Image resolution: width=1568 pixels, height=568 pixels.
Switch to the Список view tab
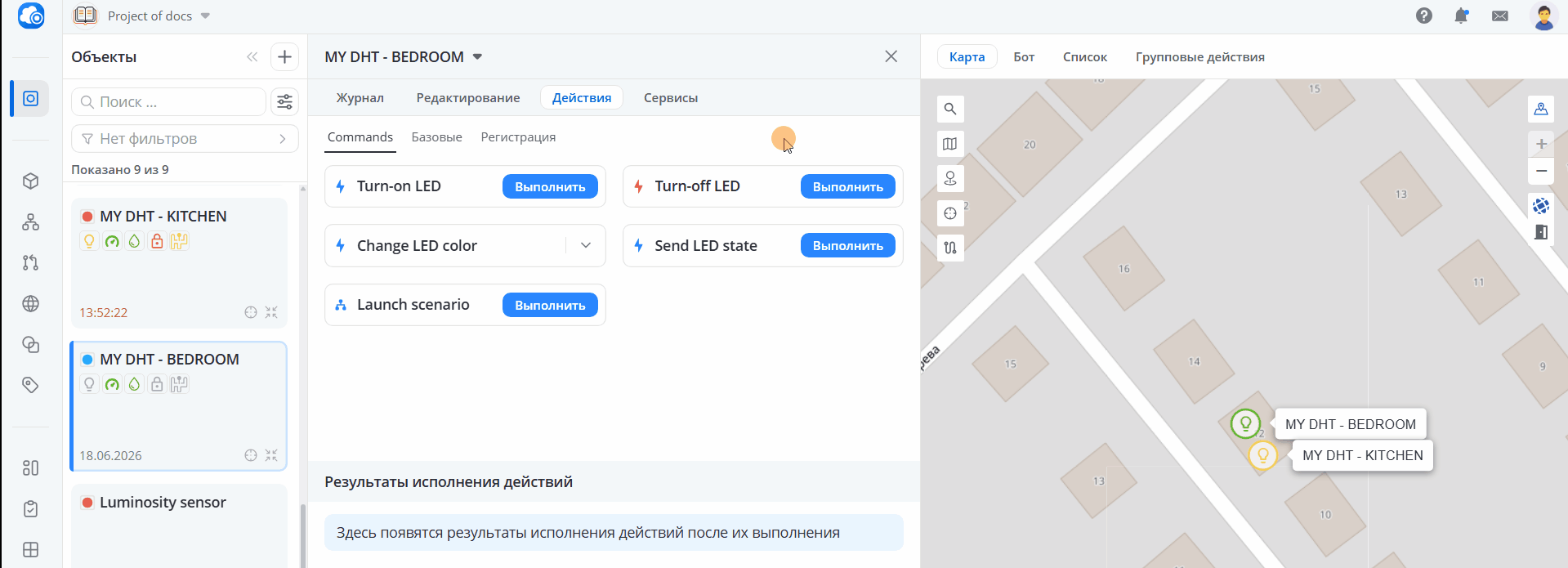[1085, 56]
